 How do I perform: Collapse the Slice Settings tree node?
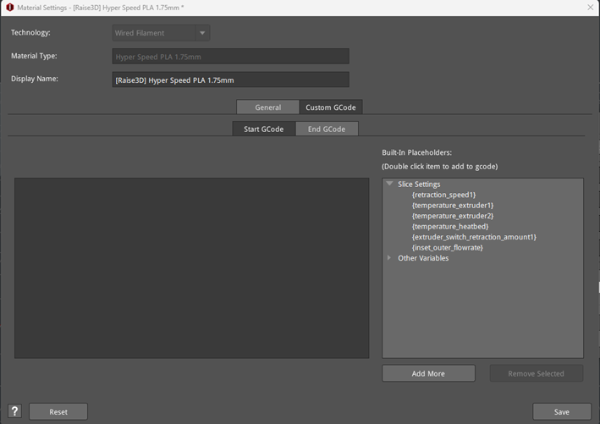(389, 184)
